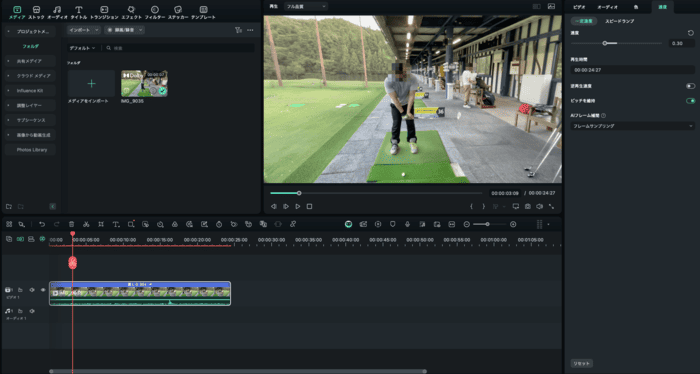This screenshot has width=700, height=374.
Task: Open the フレームサンプリング dropdown
Action: tap(633, 126)
